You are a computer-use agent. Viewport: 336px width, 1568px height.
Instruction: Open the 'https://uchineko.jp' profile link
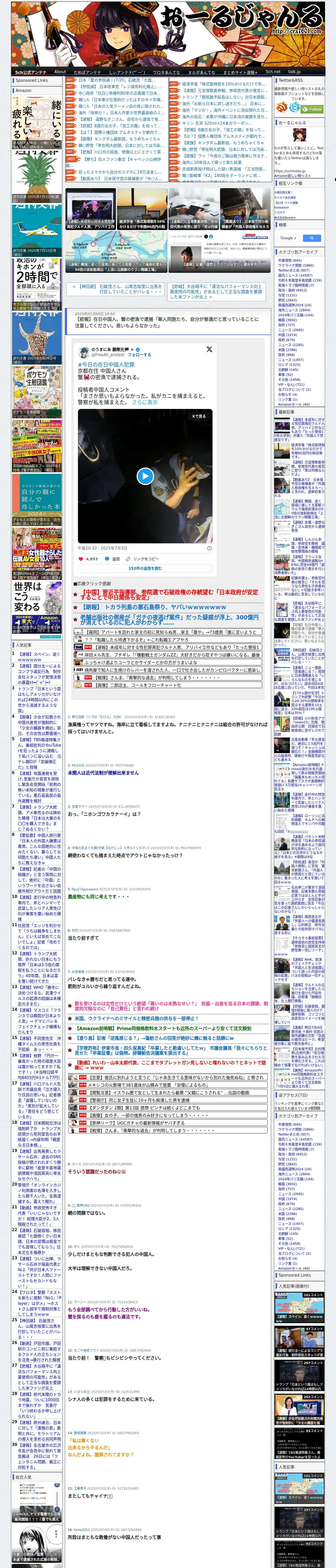pos(289,171)
